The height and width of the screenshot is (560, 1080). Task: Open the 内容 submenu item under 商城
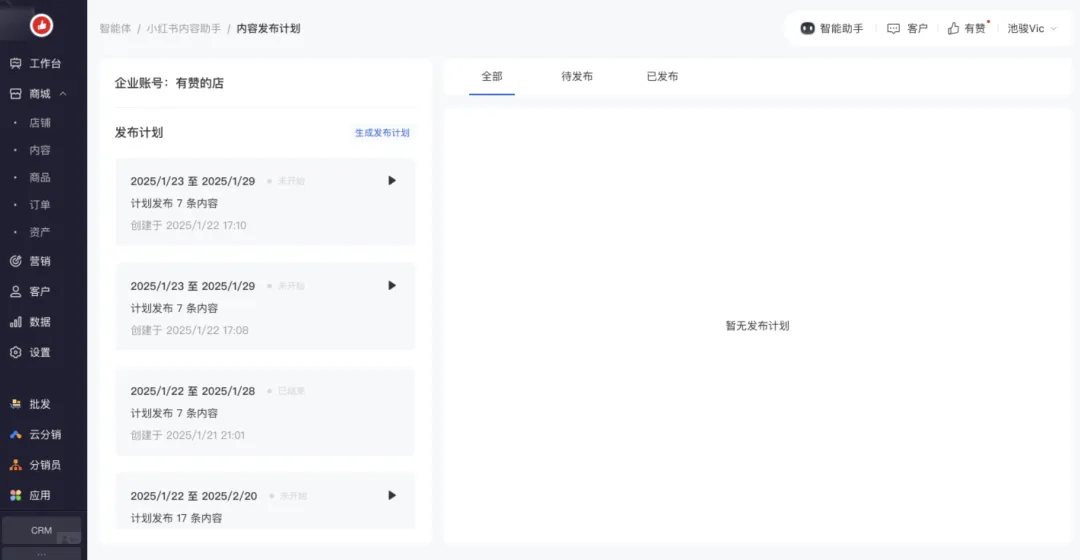point(40,151)
